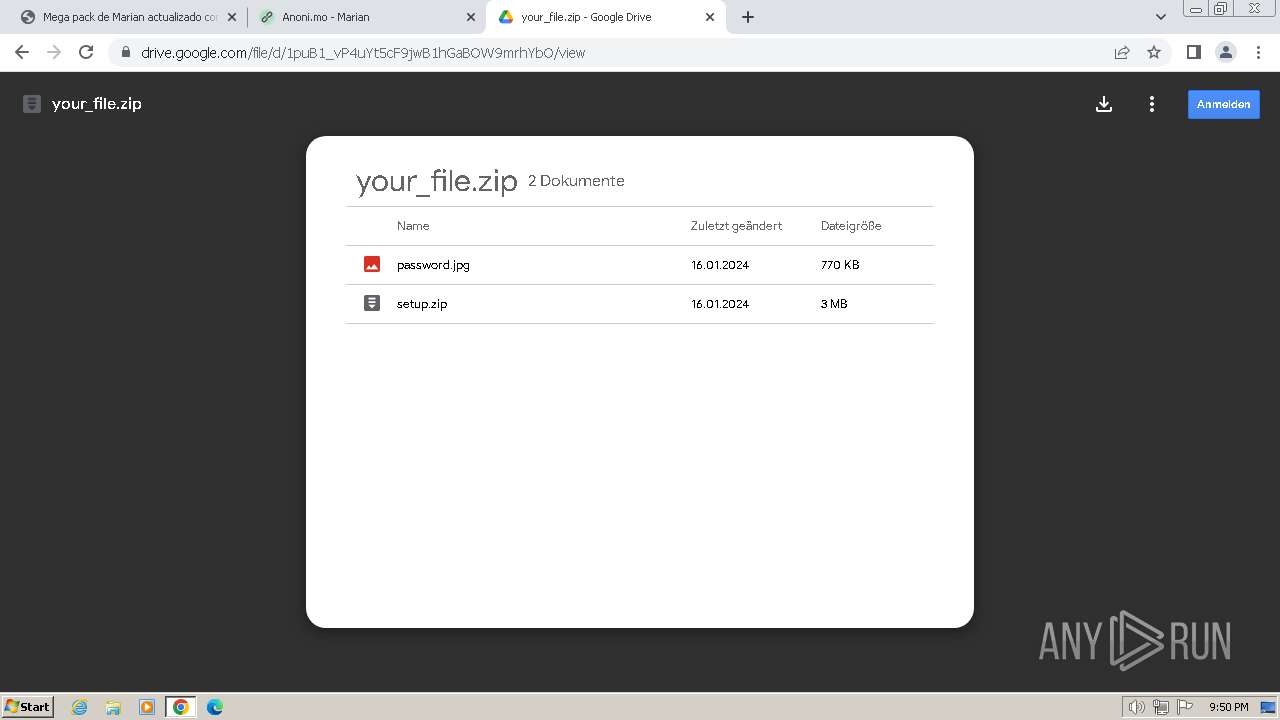Toggle the browser side panel
1280x720 pixels.
1193,52
